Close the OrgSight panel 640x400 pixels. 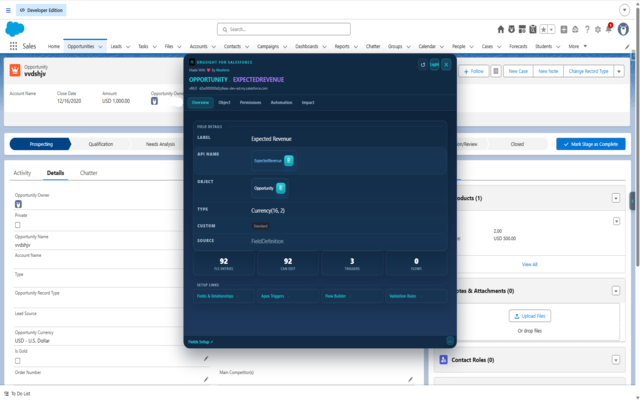point(446,64)
